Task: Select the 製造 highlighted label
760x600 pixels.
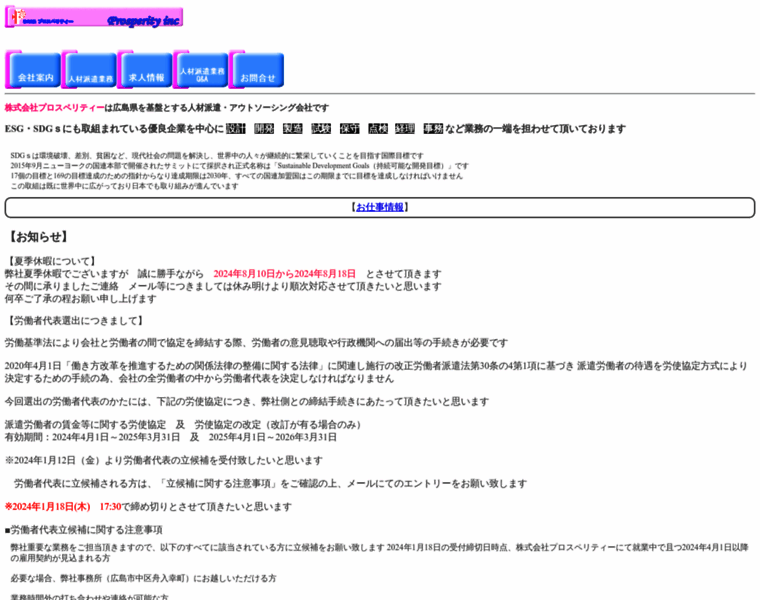Action: tap(293, 128)
